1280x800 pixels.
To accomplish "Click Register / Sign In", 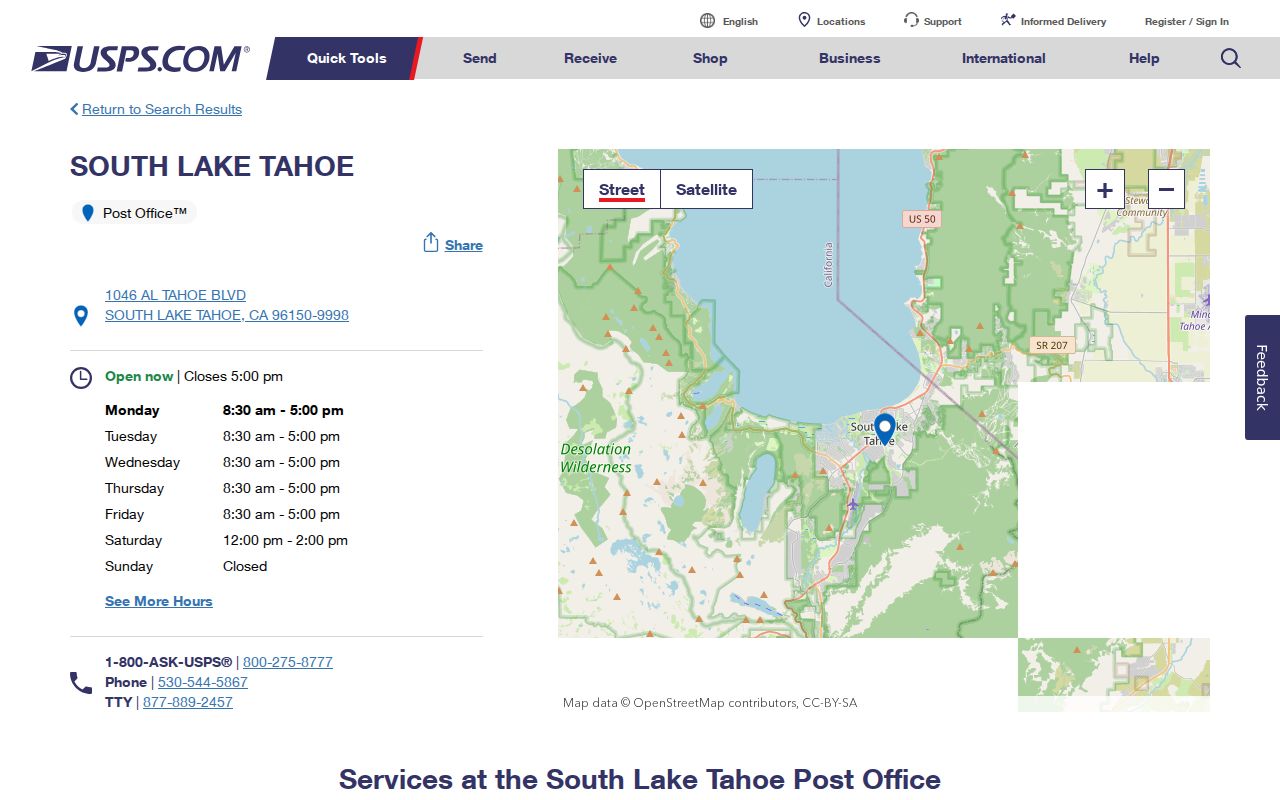I will pos(1187,21).
